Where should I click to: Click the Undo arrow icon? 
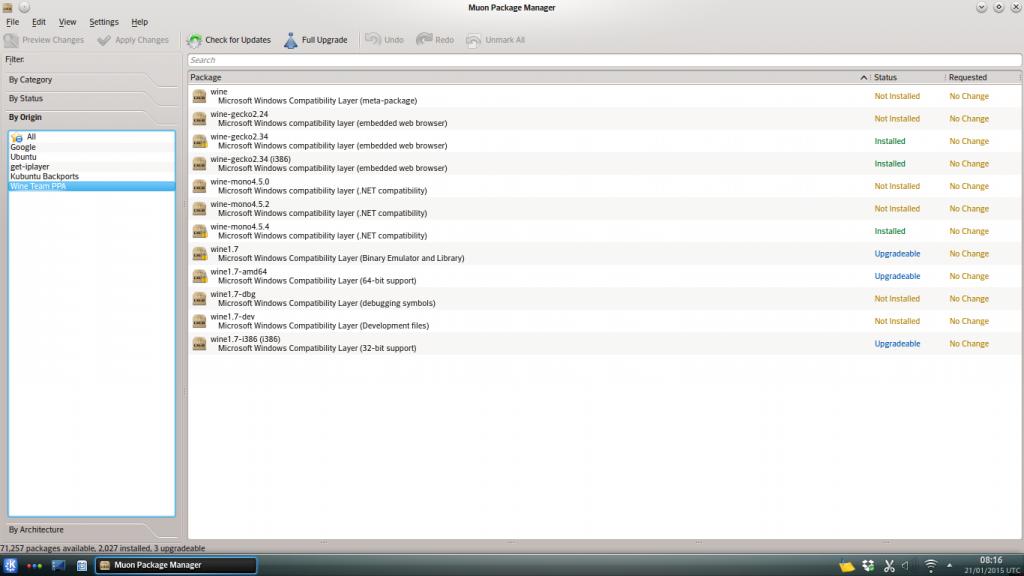[x=373, y=40]
